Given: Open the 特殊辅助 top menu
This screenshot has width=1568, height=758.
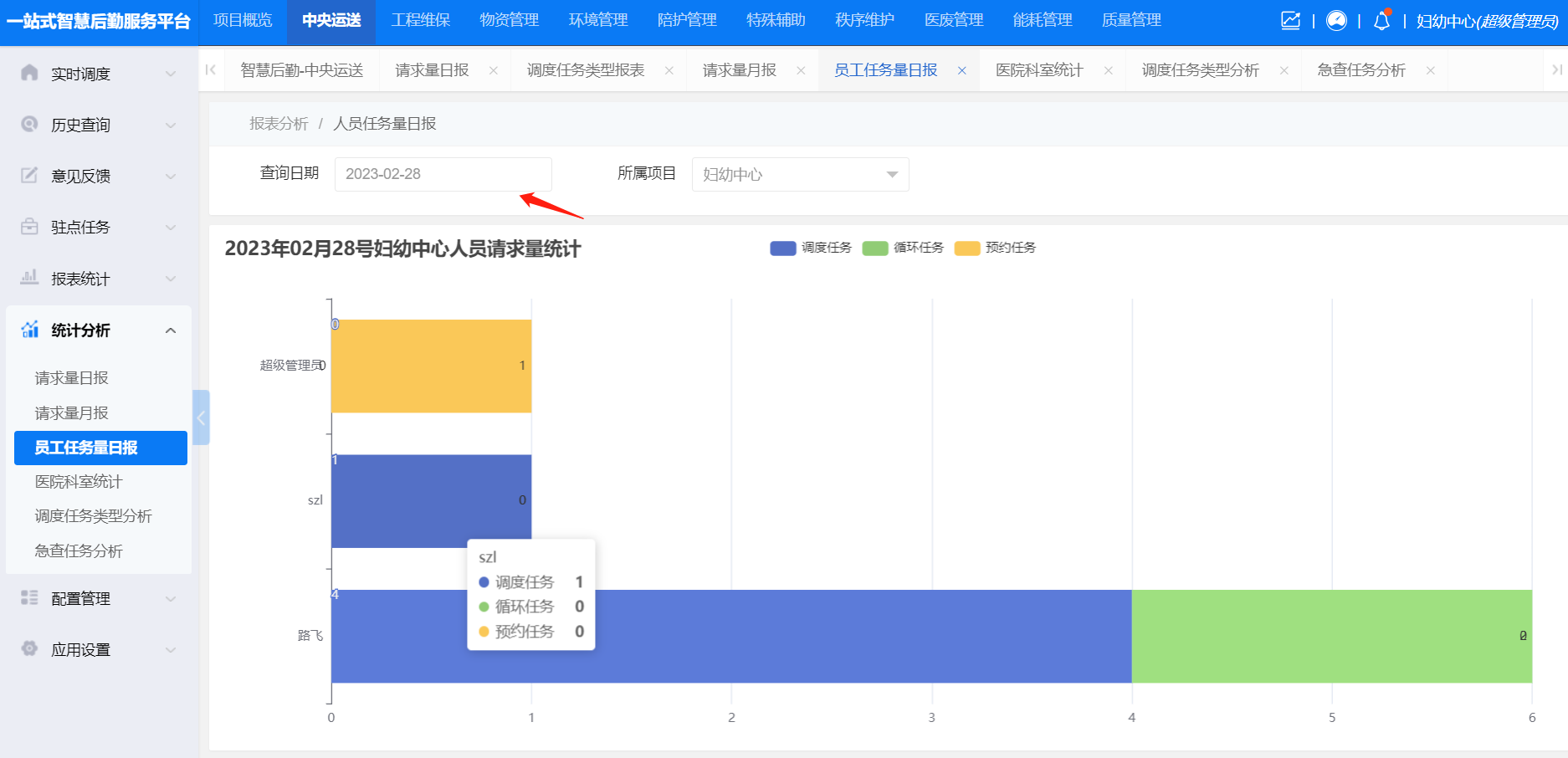Looking at the screenshot, I should click(775, 20).
